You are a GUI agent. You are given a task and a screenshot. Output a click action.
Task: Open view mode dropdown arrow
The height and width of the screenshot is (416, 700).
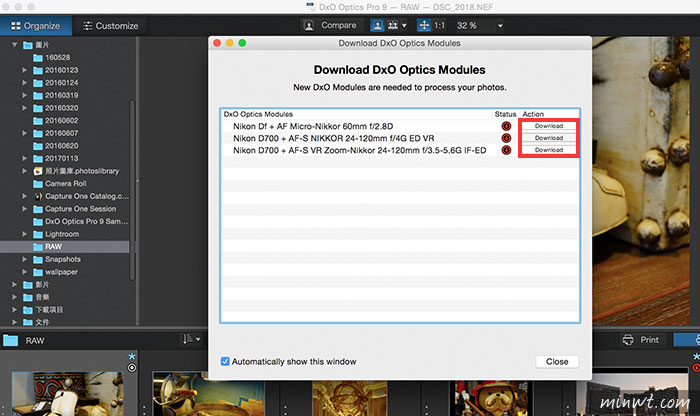tap(404, 25)
